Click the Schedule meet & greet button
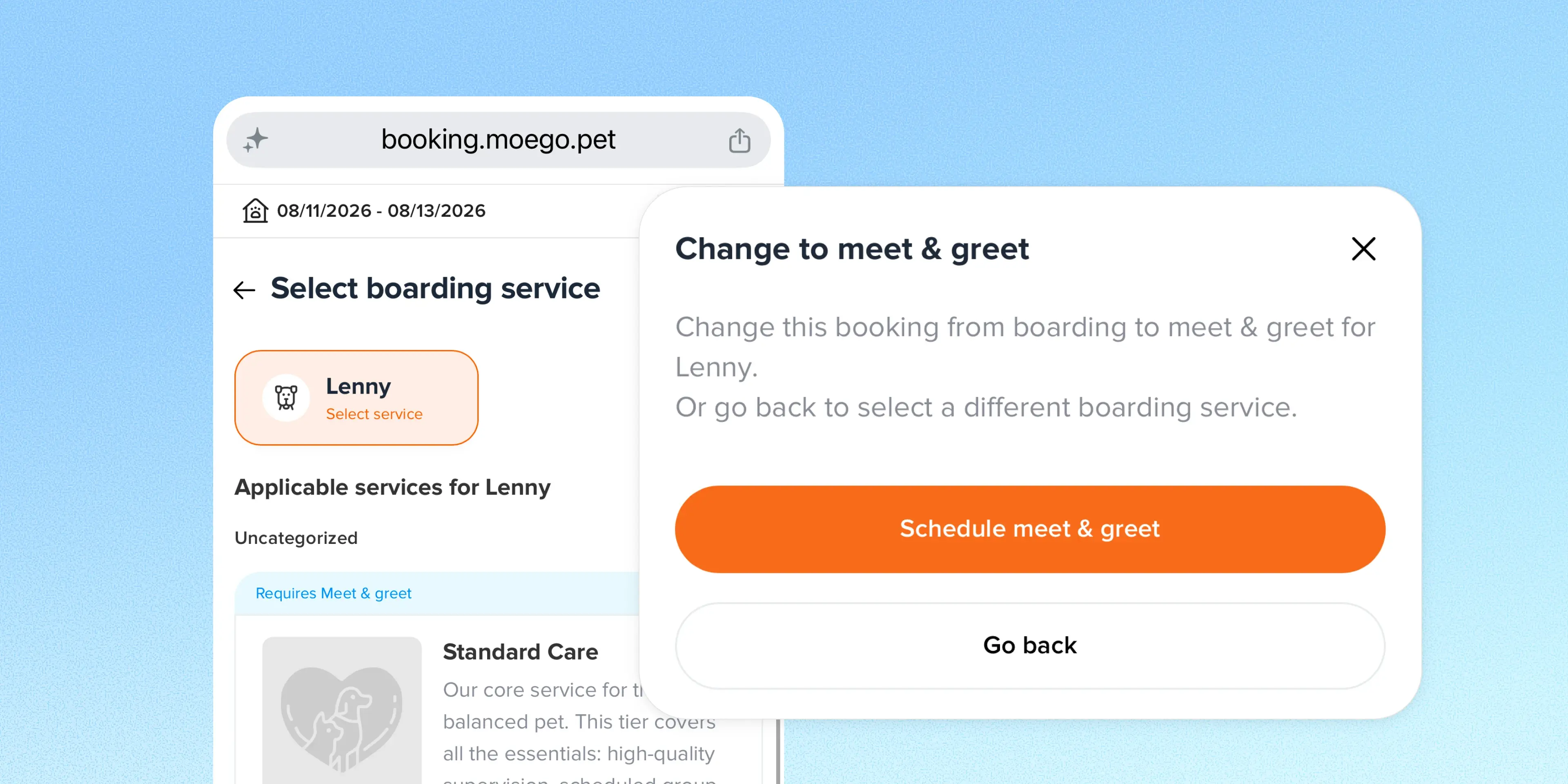Screen dimensions: 1568x784 (x=1030, y=529)
